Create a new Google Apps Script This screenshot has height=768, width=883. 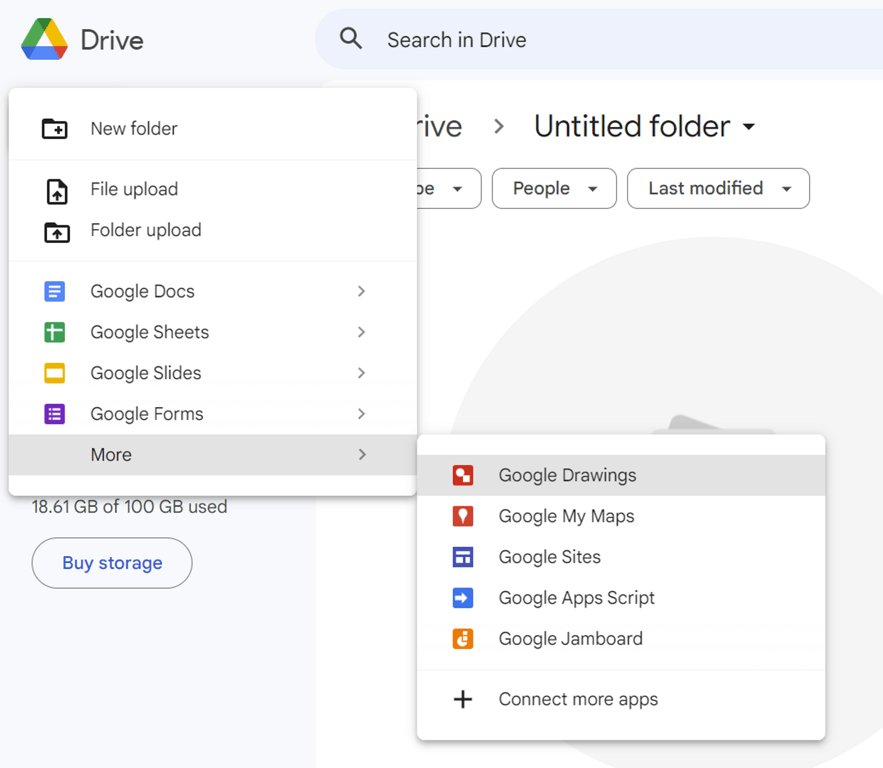621,598
